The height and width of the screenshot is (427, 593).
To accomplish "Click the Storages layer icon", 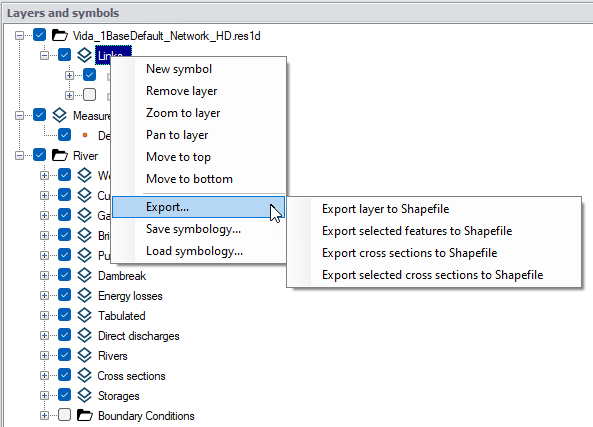I will tap(84, 396).
